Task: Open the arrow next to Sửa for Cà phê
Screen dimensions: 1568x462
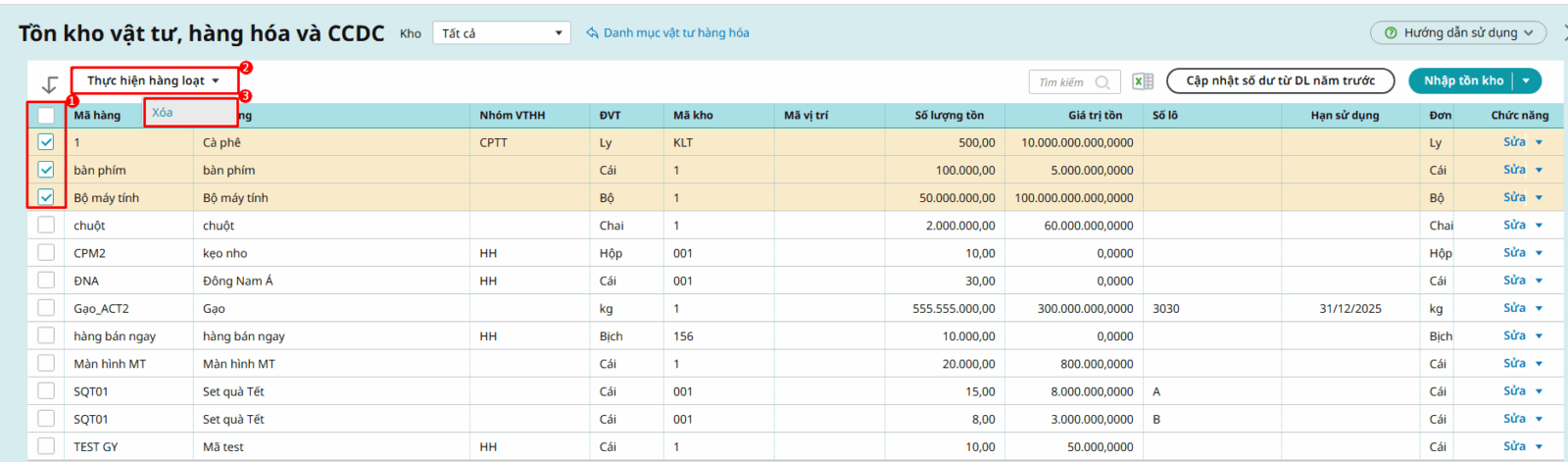Action: (1539, 143)
